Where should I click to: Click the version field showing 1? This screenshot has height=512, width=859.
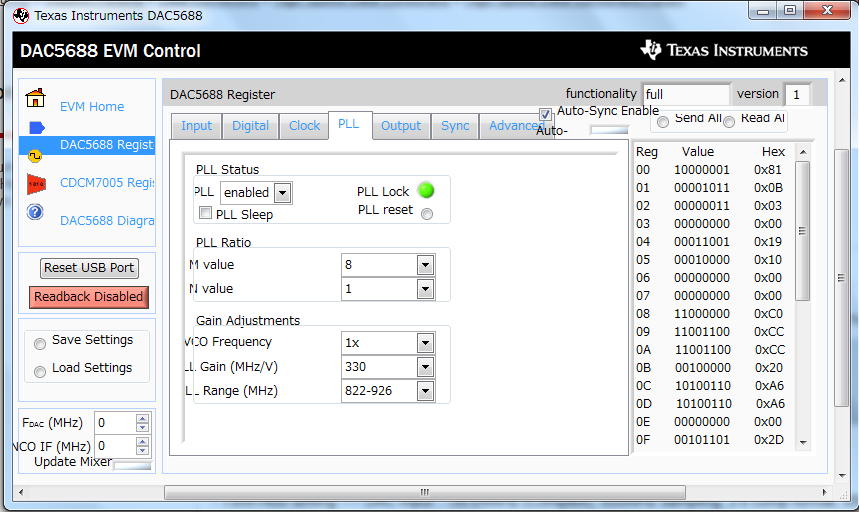(x=798, y=94)
